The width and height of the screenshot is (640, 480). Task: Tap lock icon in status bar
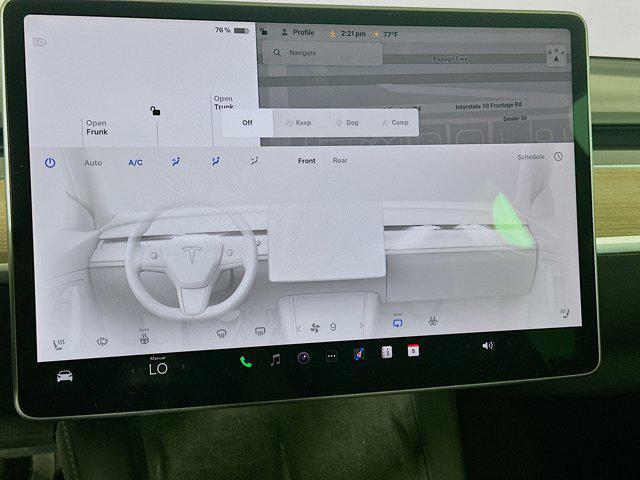click(x=264, y=31)
